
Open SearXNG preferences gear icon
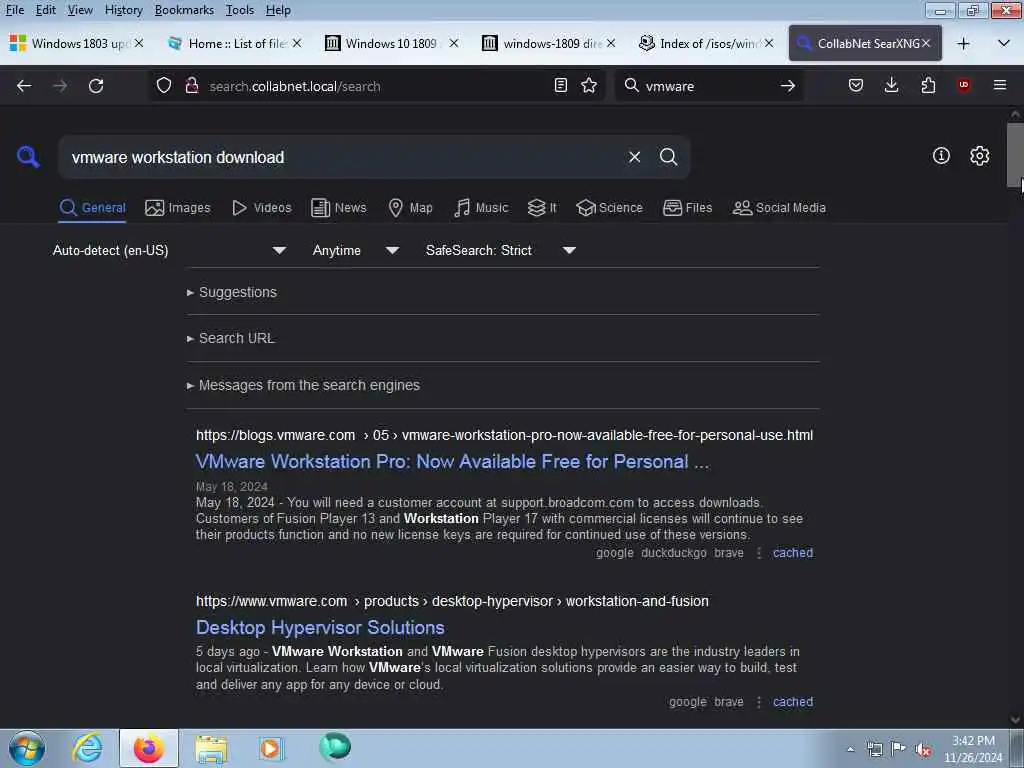(979, 155)
